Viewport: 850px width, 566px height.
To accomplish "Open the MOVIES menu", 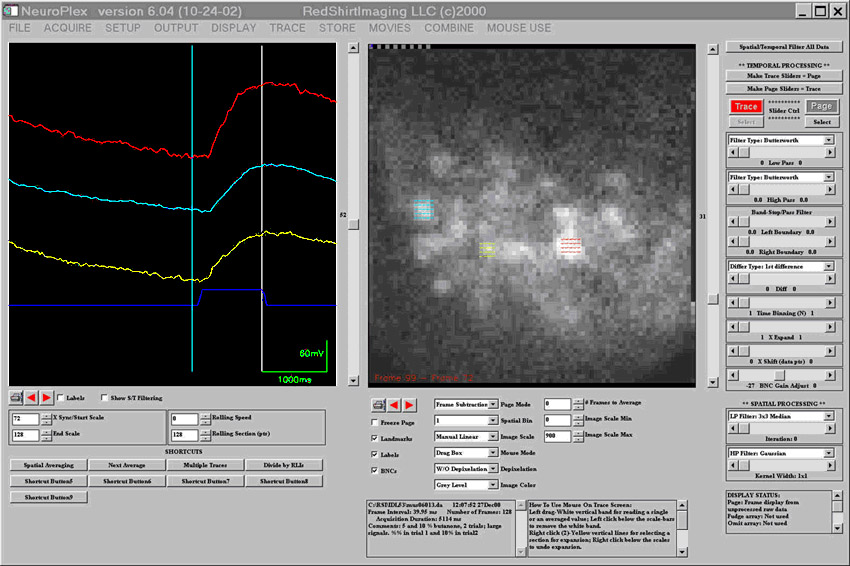I will (389, 28).
